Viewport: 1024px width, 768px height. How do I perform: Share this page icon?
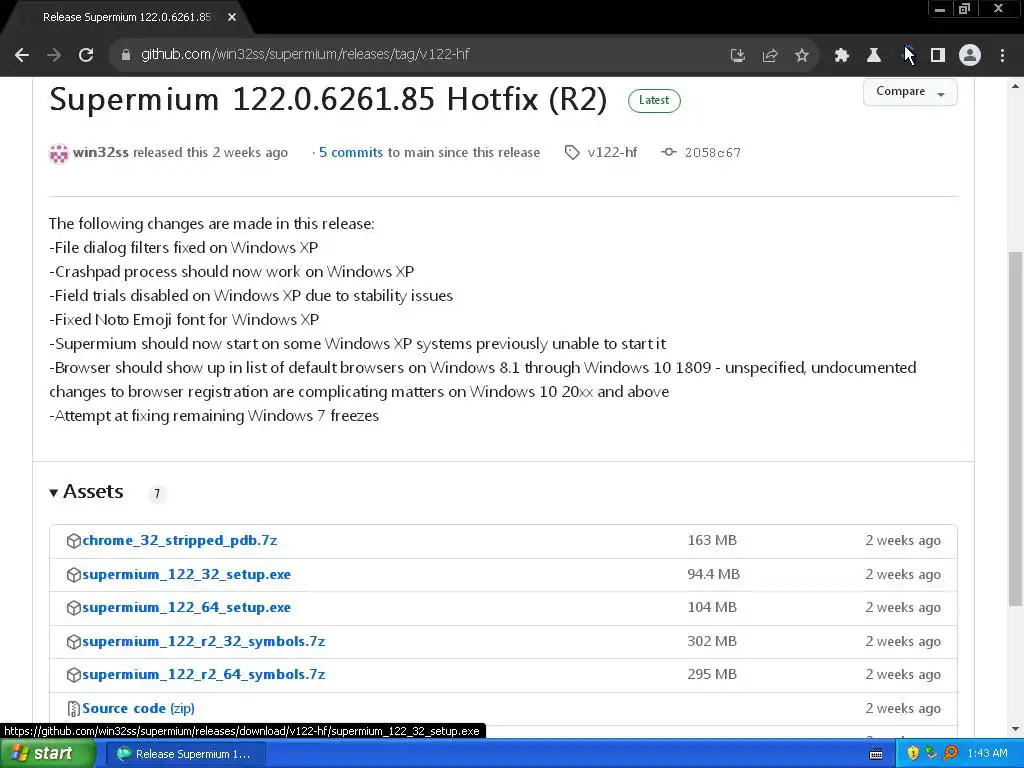tap(770, 56)
